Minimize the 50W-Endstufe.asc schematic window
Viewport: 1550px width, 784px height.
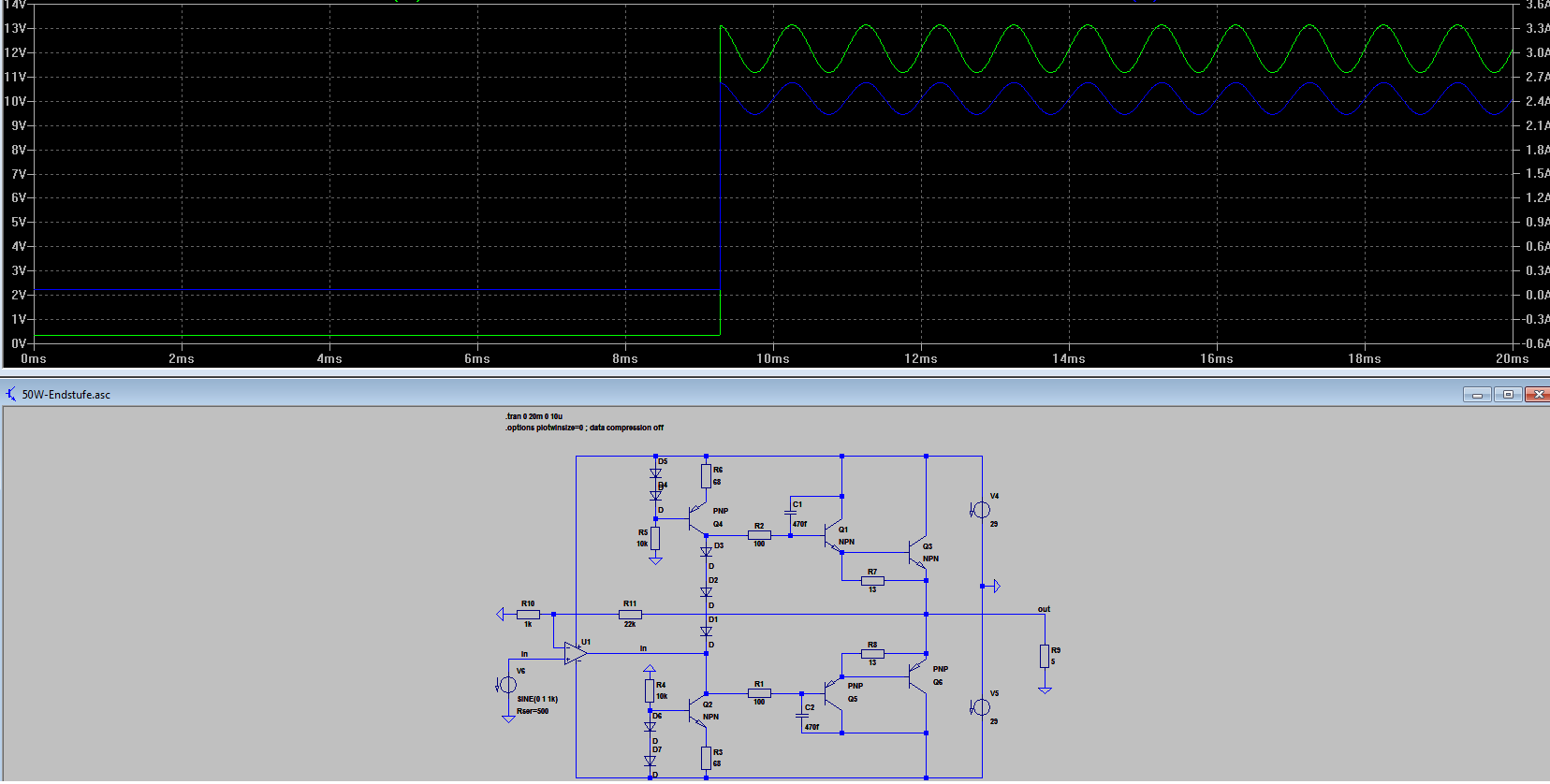1477,394
